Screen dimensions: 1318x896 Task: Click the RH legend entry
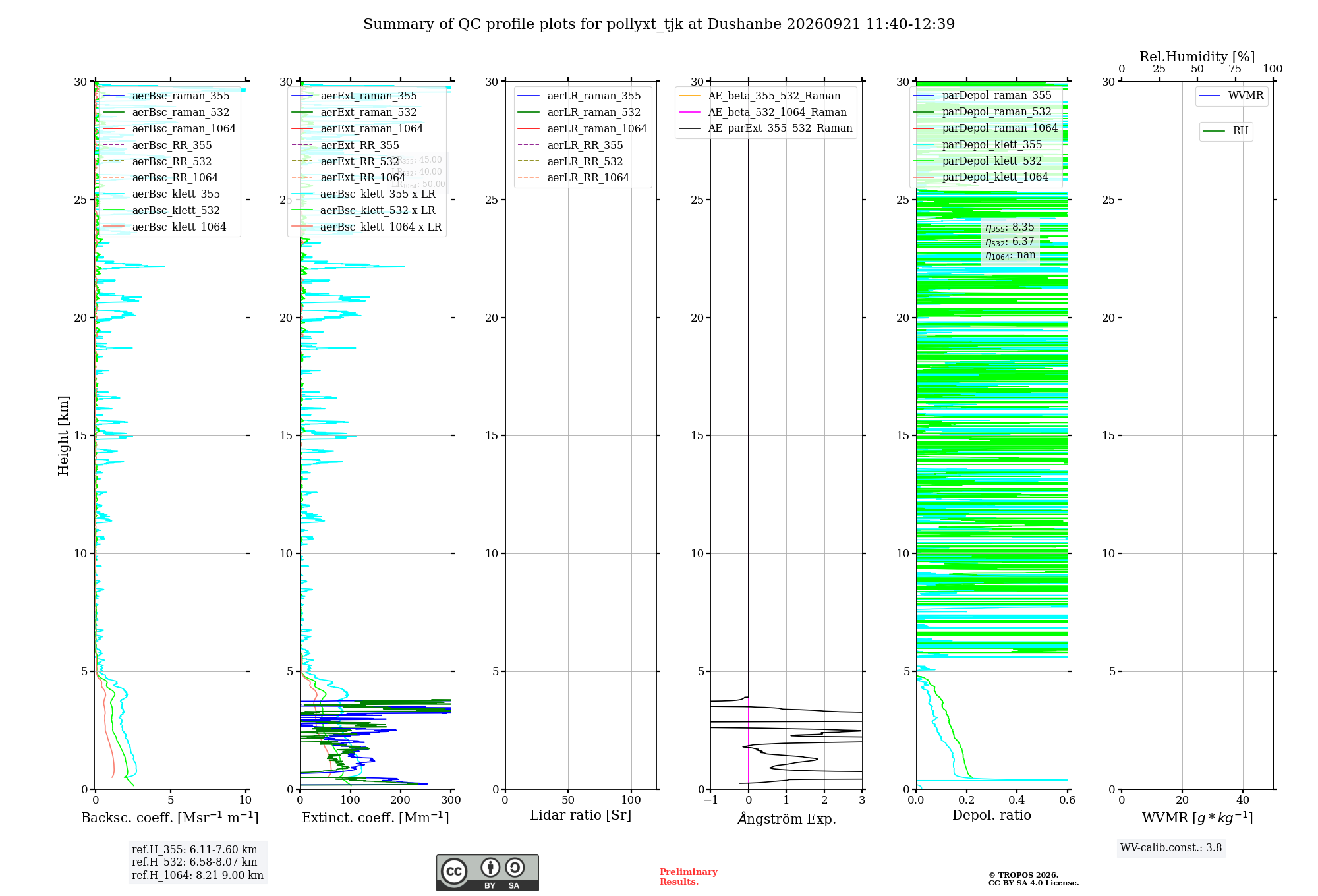[1226, 131]
